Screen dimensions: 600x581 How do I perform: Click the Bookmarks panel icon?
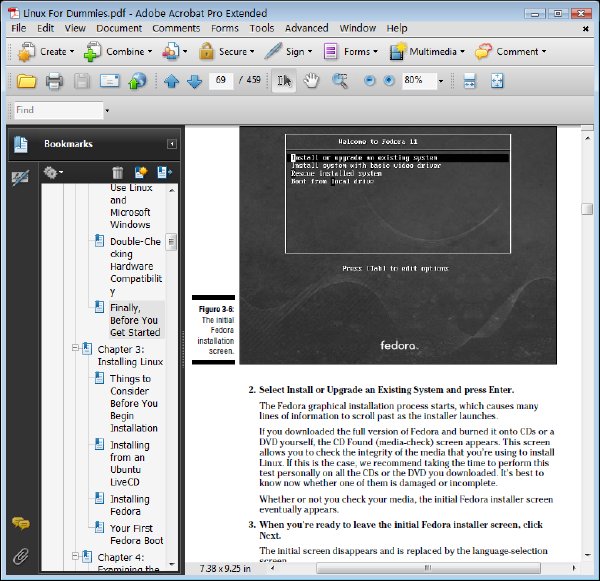[x=21, y=144]
